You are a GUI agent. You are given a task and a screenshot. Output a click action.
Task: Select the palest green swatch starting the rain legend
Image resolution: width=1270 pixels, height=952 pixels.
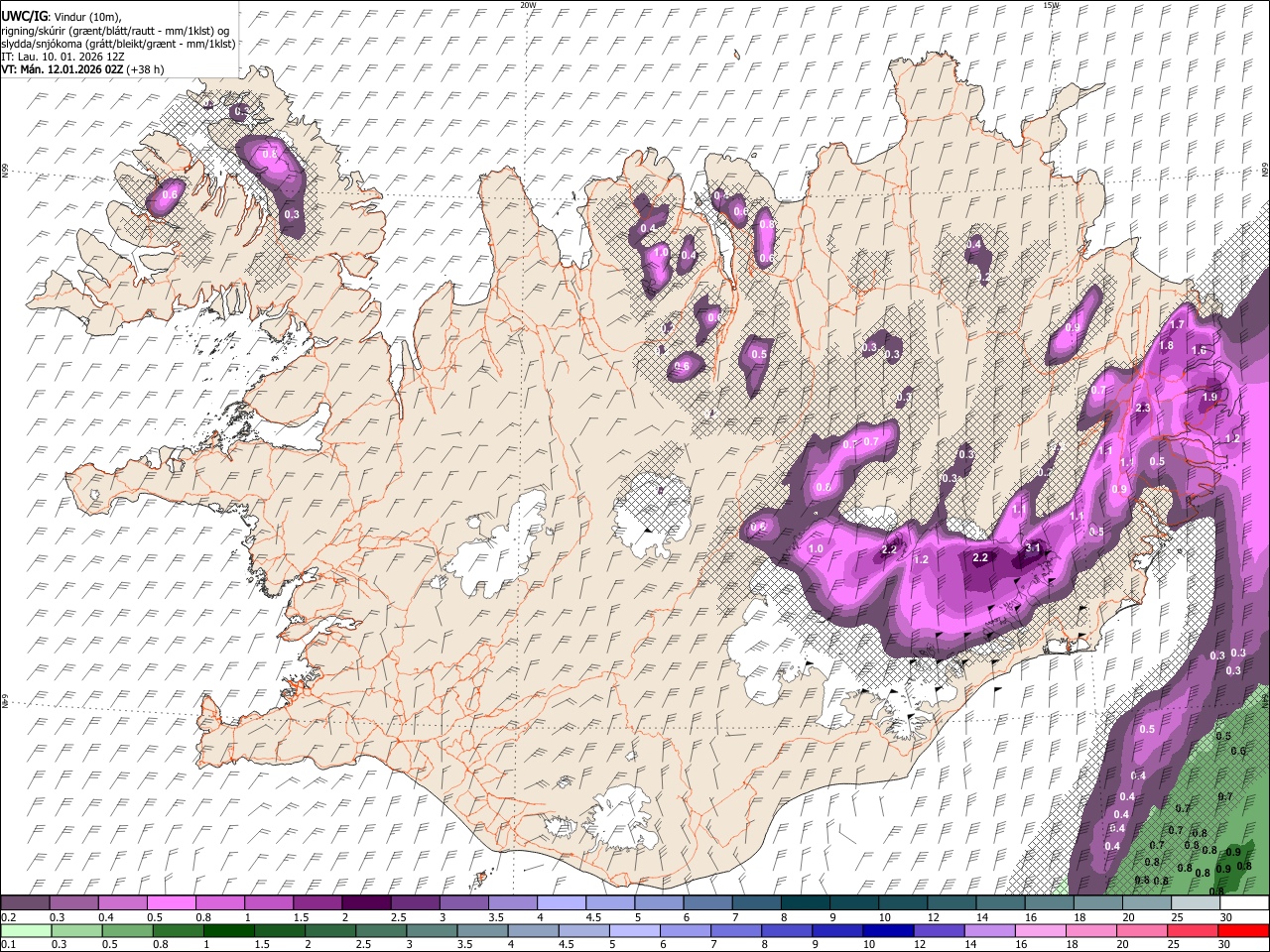pyautogui.click(x=25, y=930)
